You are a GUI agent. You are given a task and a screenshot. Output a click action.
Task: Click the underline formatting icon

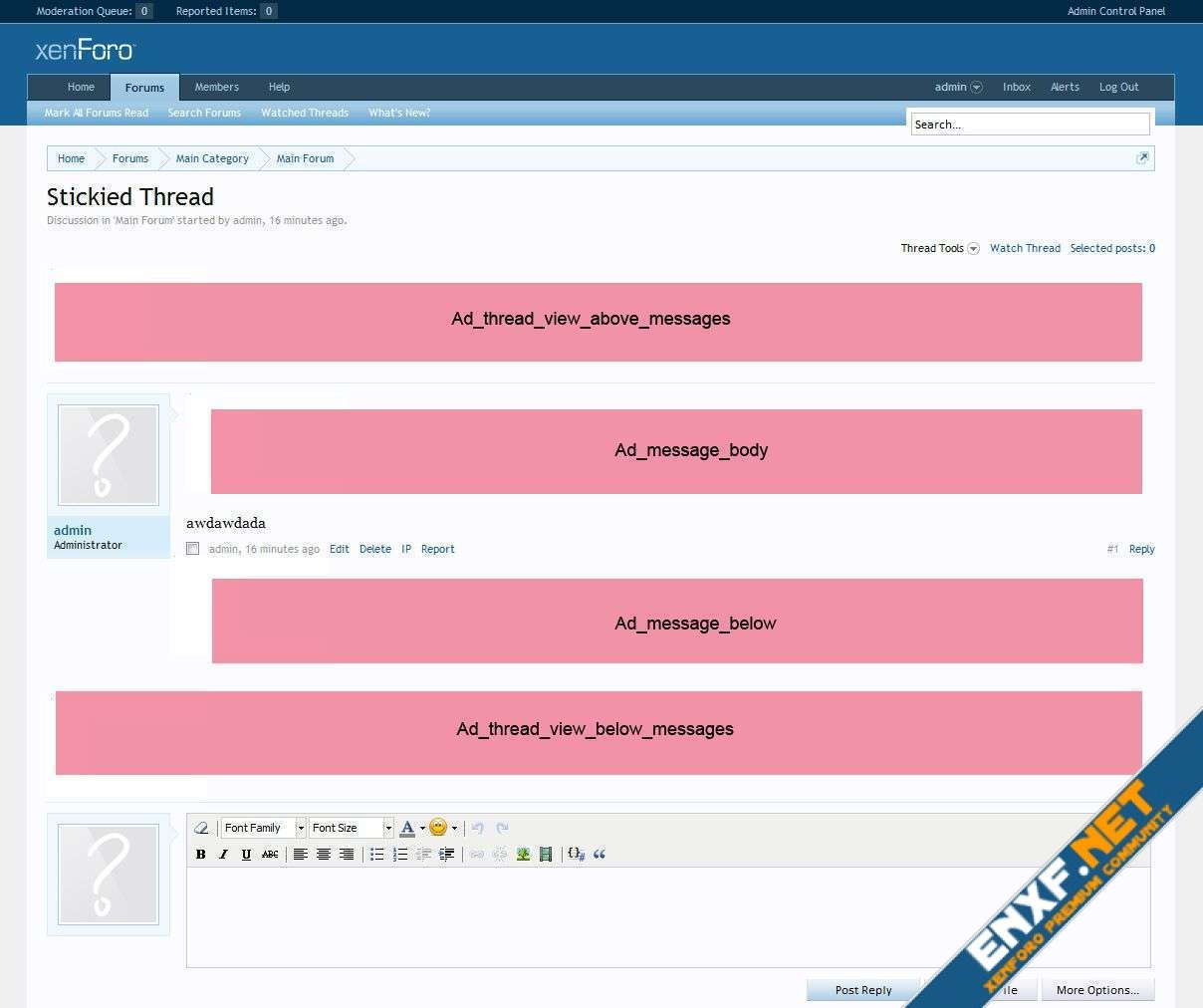pyautogui.click(x=246, y=854)
